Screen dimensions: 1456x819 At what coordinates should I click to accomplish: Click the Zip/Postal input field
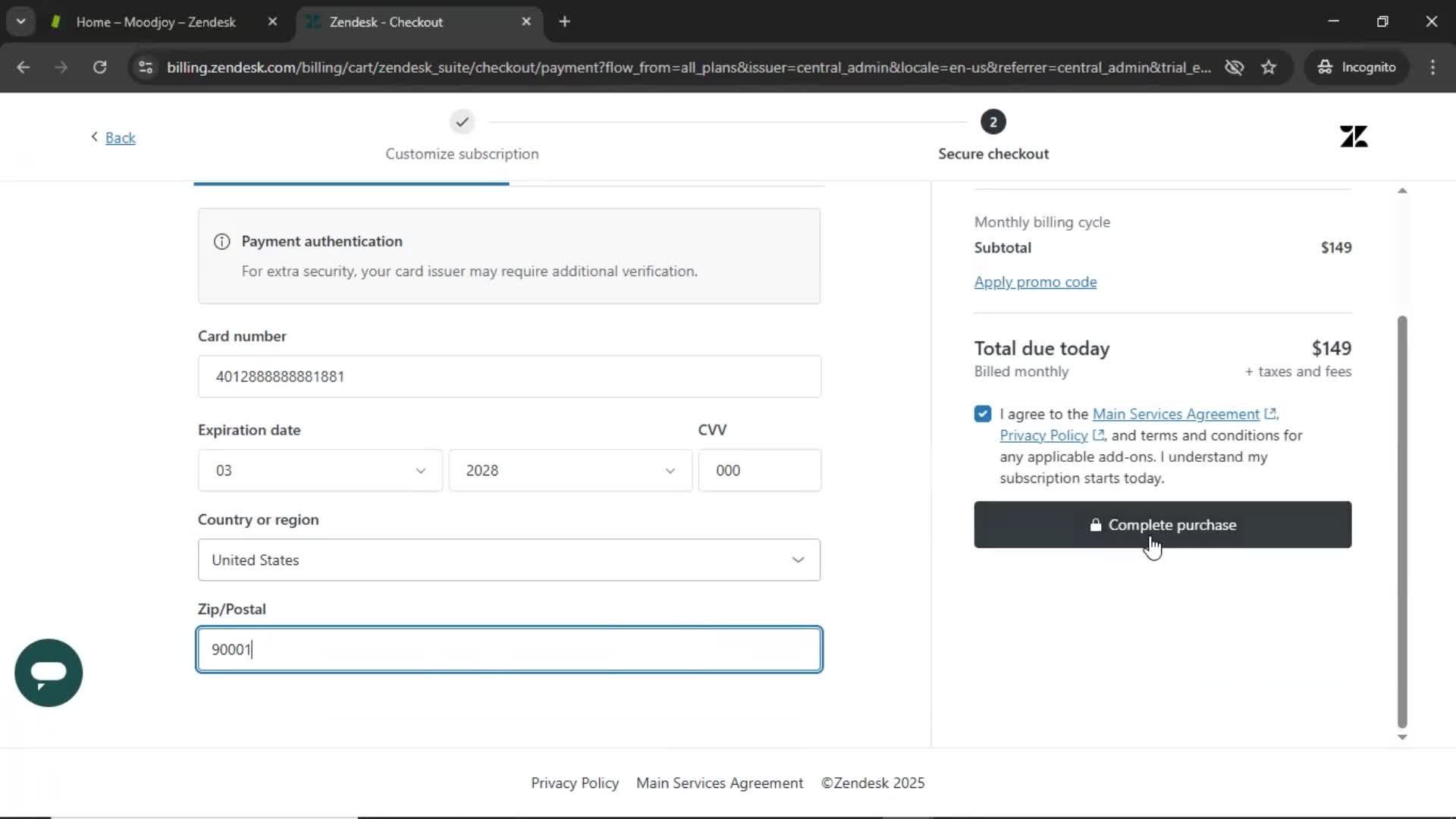point(509,649)
